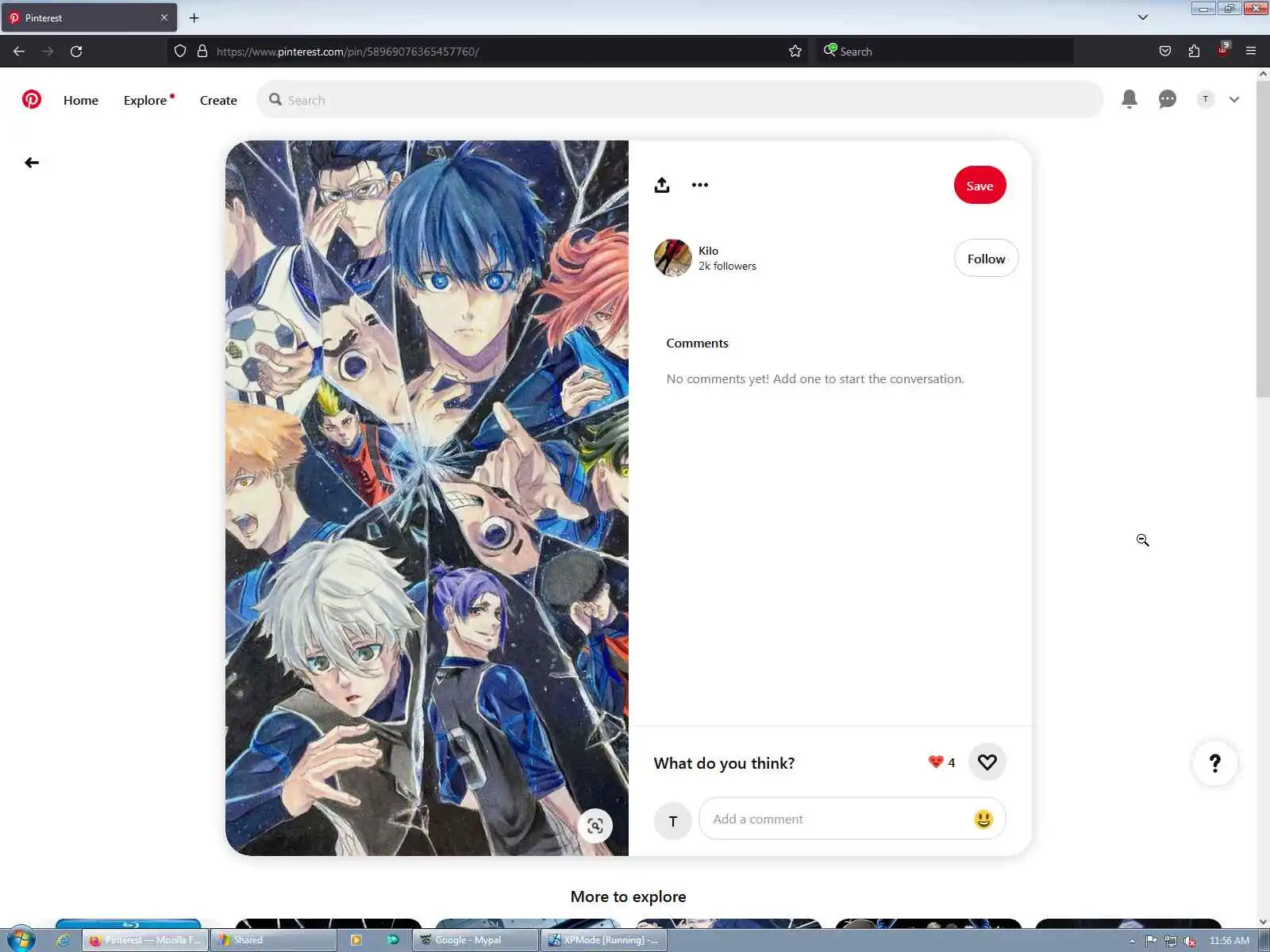Open more options for the pin
The image size is (1270, 952).
coord(699,185)
